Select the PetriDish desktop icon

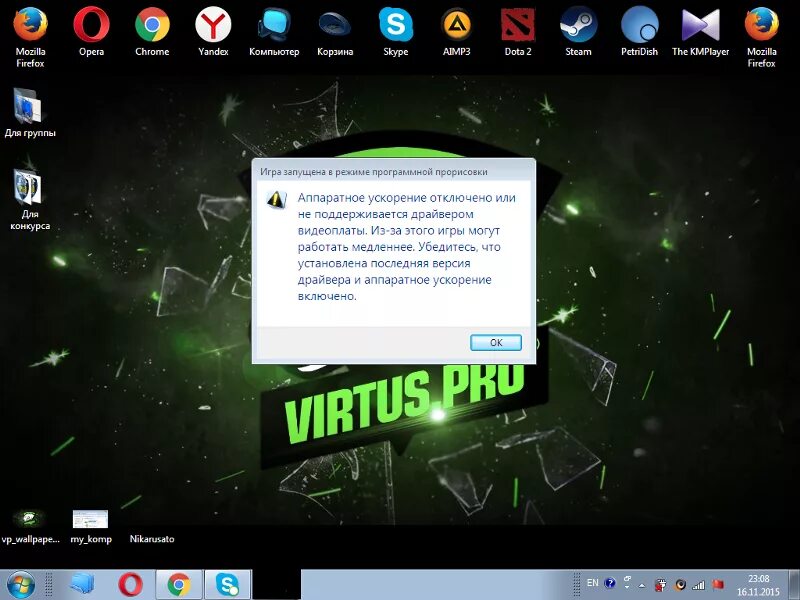click(639, 32)
